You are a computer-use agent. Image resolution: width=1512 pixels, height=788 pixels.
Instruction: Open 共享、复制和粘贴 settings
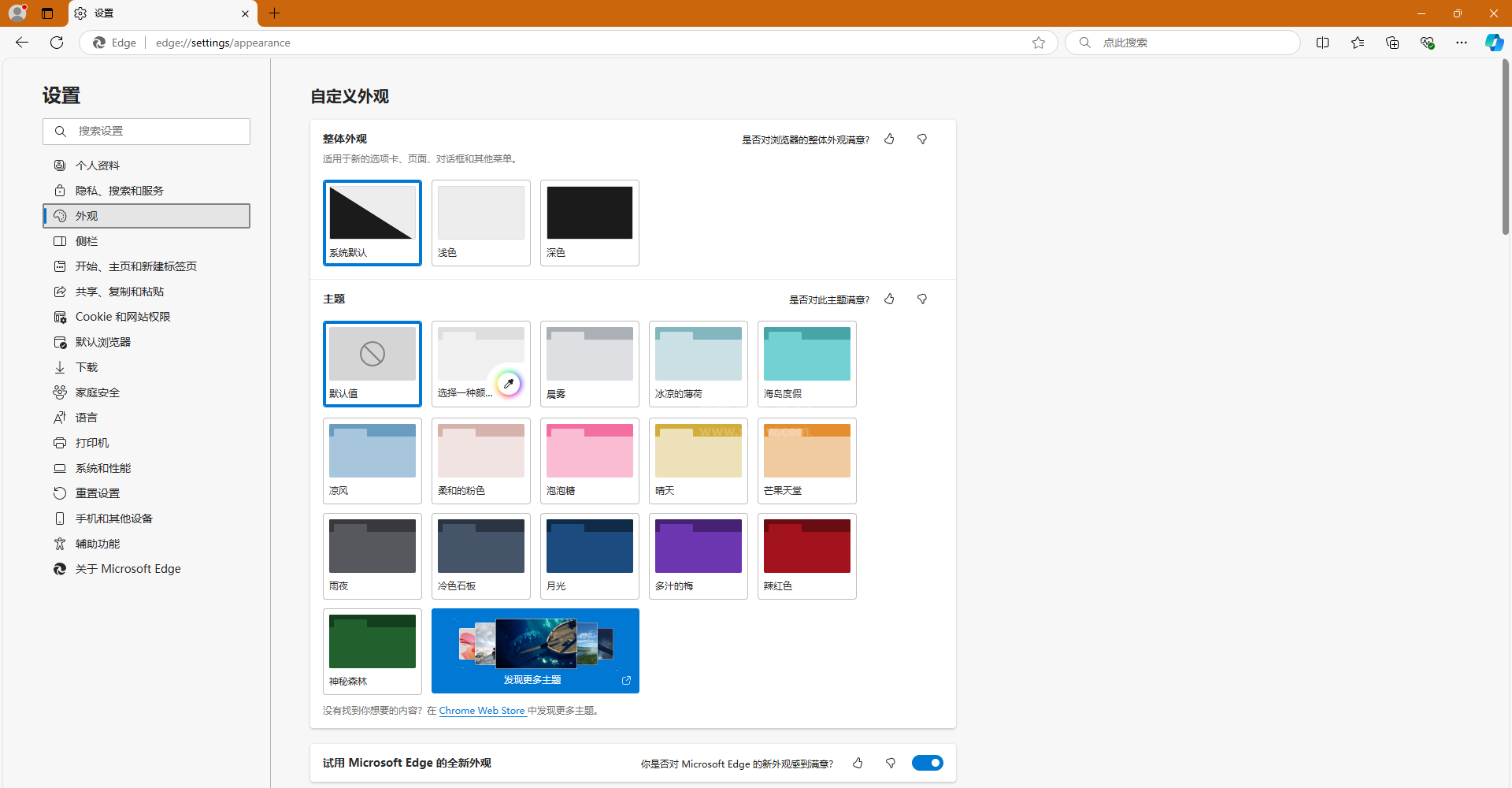[146, 292]
